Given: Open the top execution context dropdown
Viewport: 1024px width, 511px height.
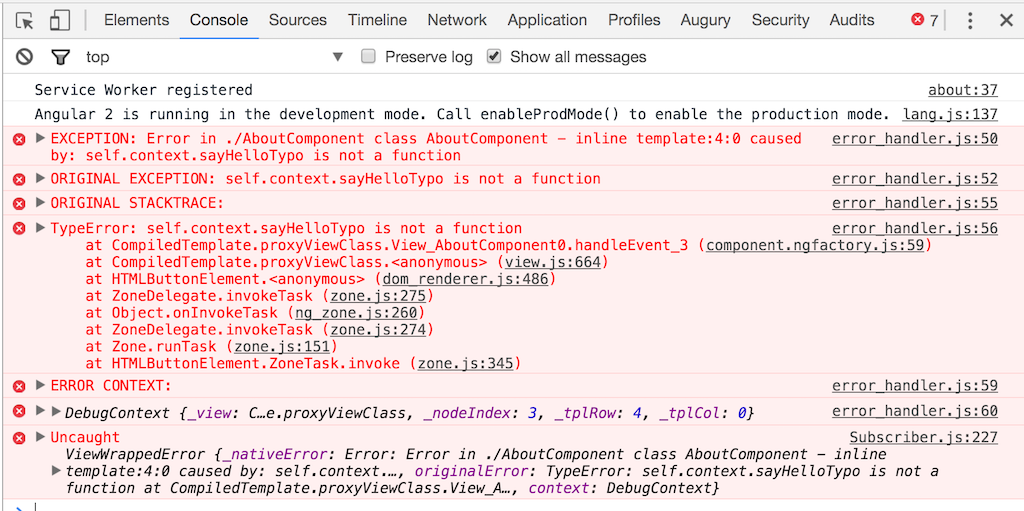Looking at the screenshot, I should point(214,57).
